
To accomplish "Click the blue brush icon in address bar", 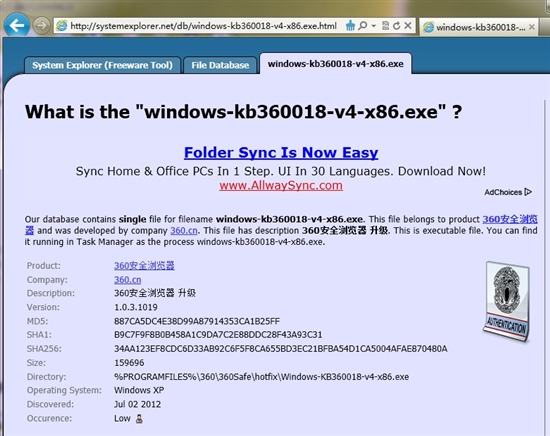I will click(350, 26).
